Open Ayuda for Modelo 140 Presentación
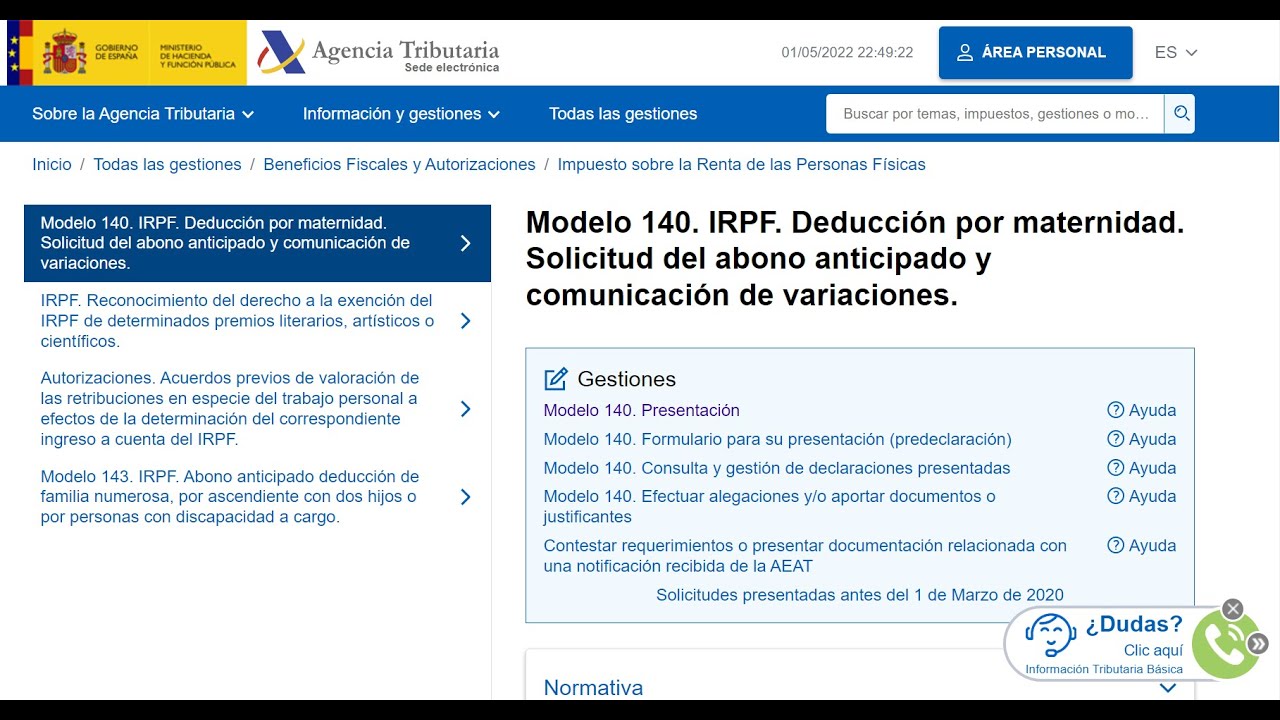 pyautogui.click(x=1141, y=410)
